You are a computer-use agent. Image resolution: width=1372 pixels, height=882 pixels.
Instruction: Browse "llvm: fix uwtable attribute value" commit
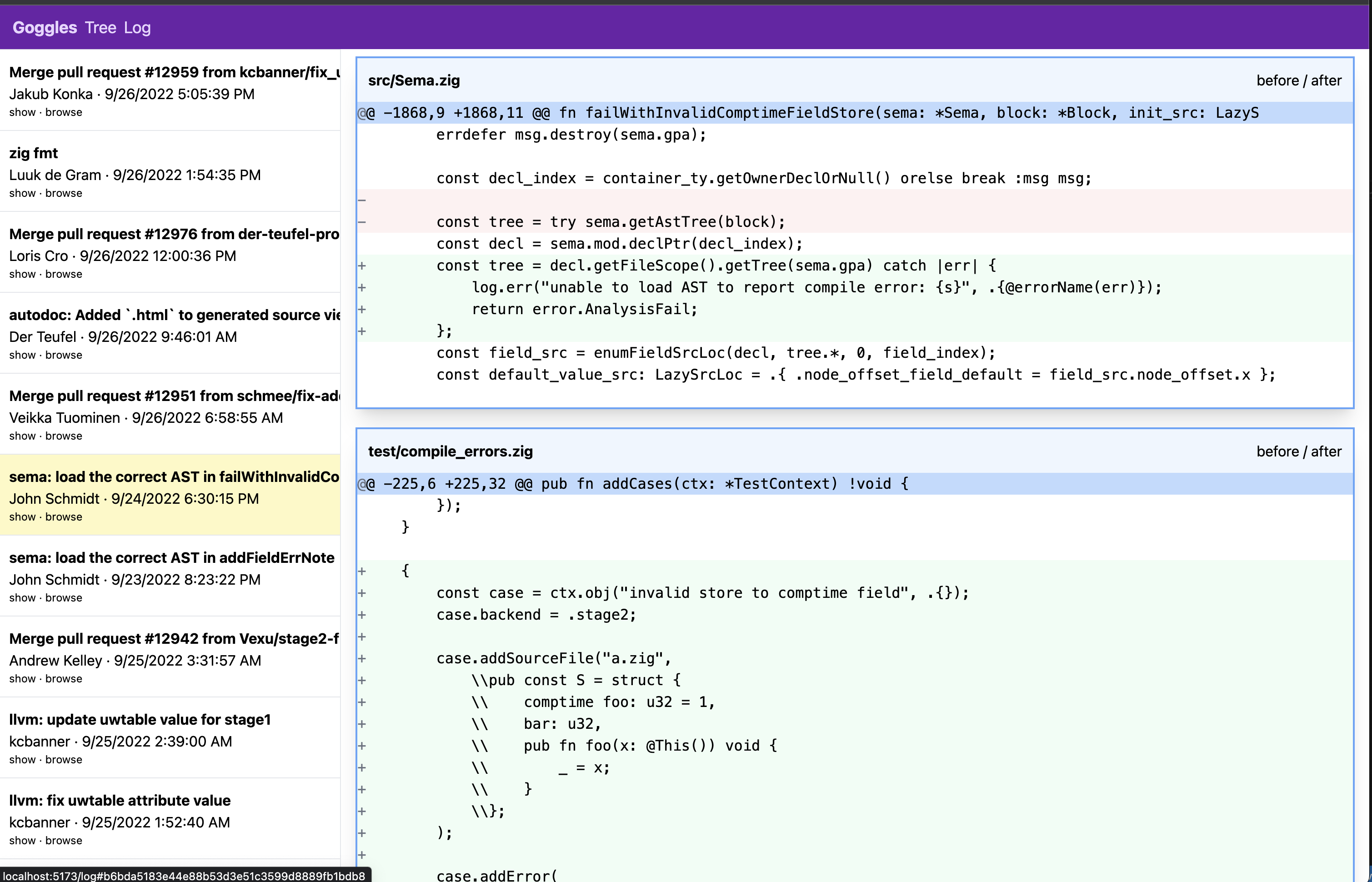pos(64,840)
